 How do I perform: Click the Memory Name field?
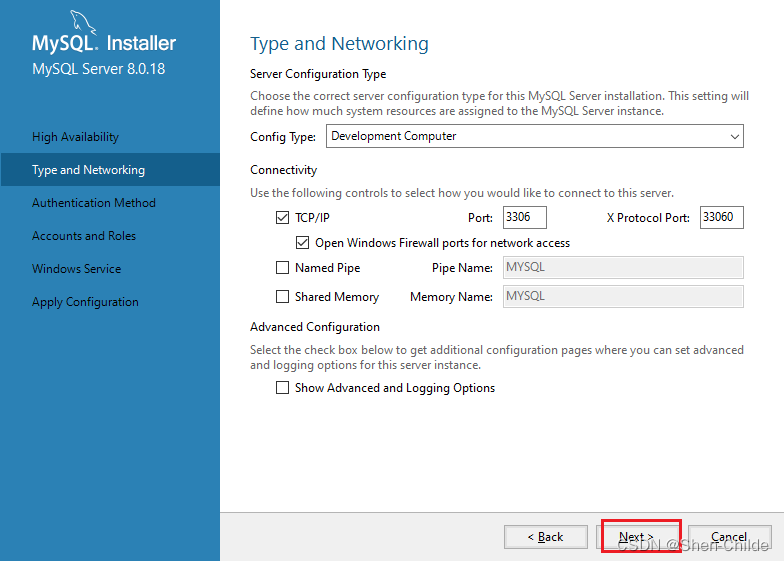pyautogui.click(x=623, y=296)
